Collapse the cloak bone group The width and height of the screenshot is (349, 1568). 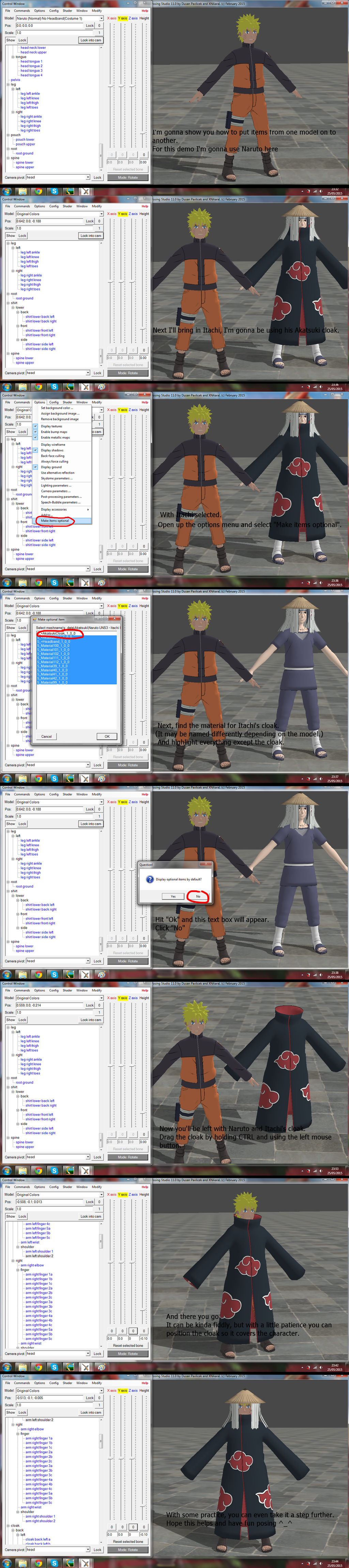[x=8, y=1525]
